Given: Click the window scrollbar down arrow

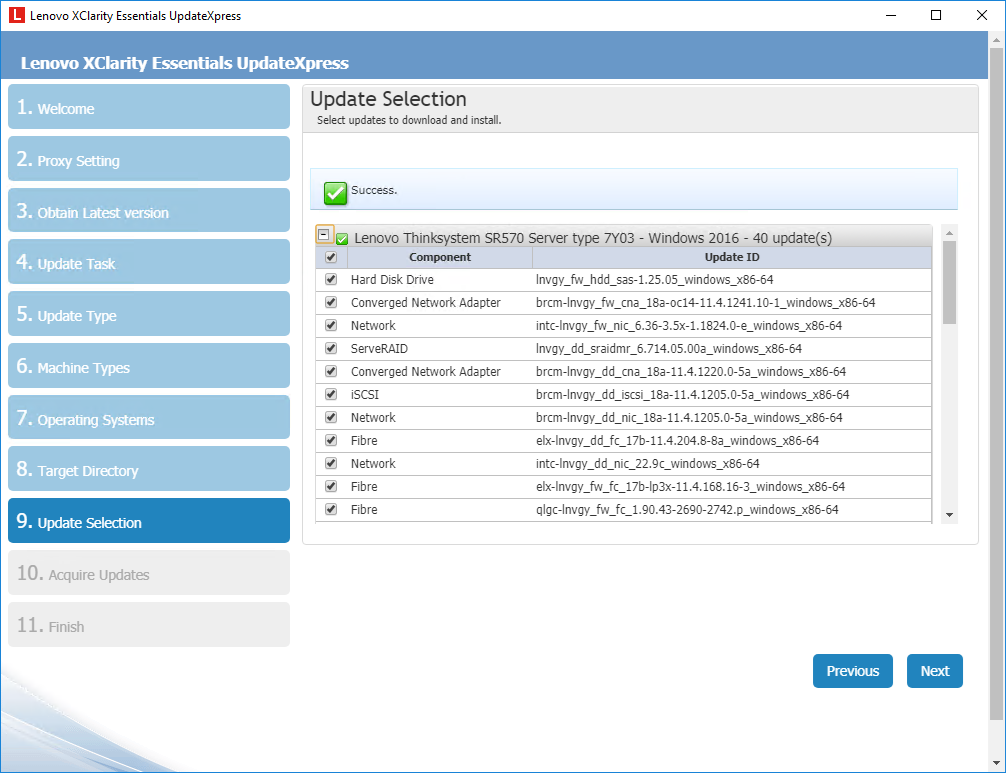Looking at the screenshot, I should click(x=996, y=763).
